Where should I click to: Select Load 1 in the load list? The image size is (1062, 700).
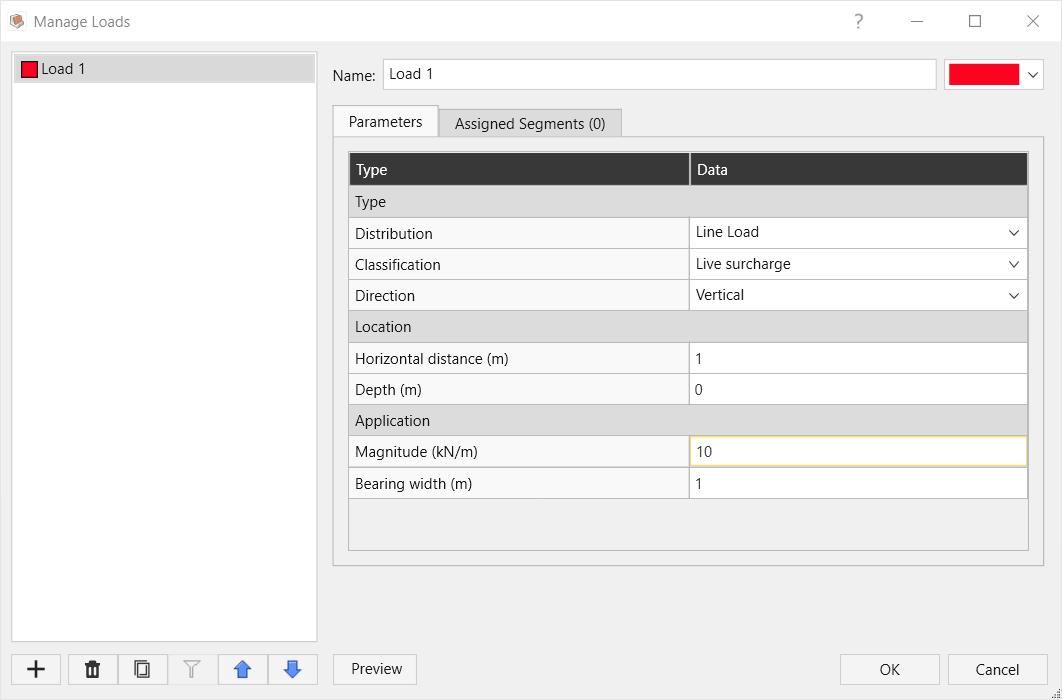pos(165,69)
